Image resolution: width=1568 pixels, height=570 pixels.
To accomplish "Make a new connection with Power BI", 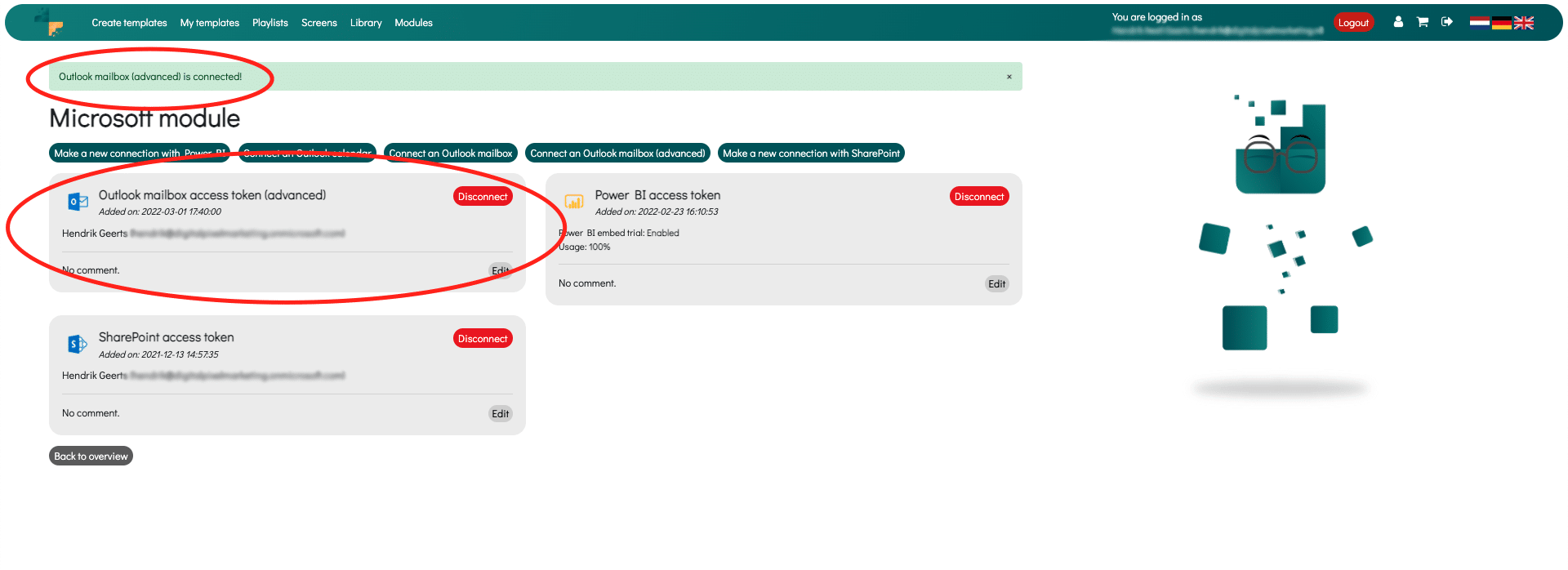I will point(140,154).
